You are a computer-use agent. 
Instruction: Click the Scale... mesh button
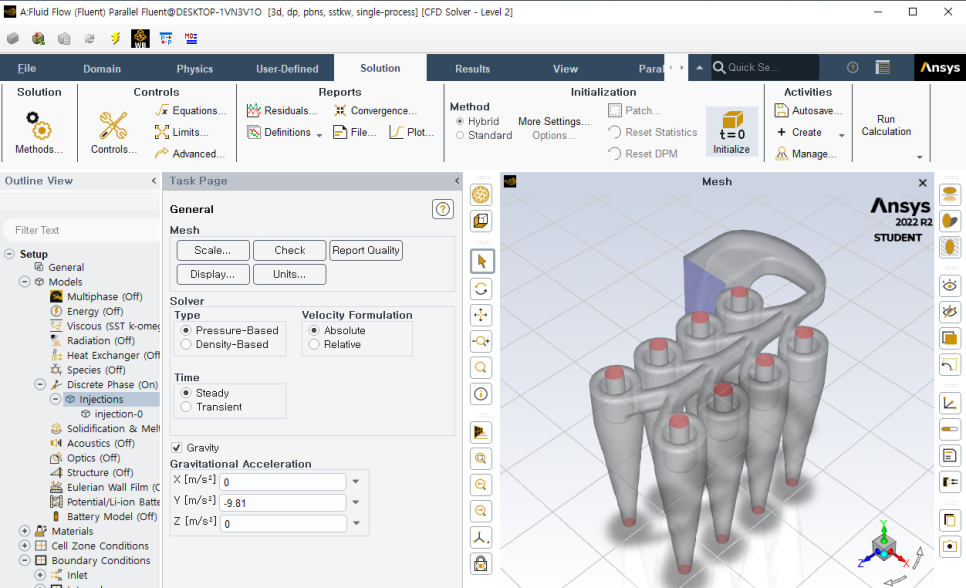pos(213,250)
